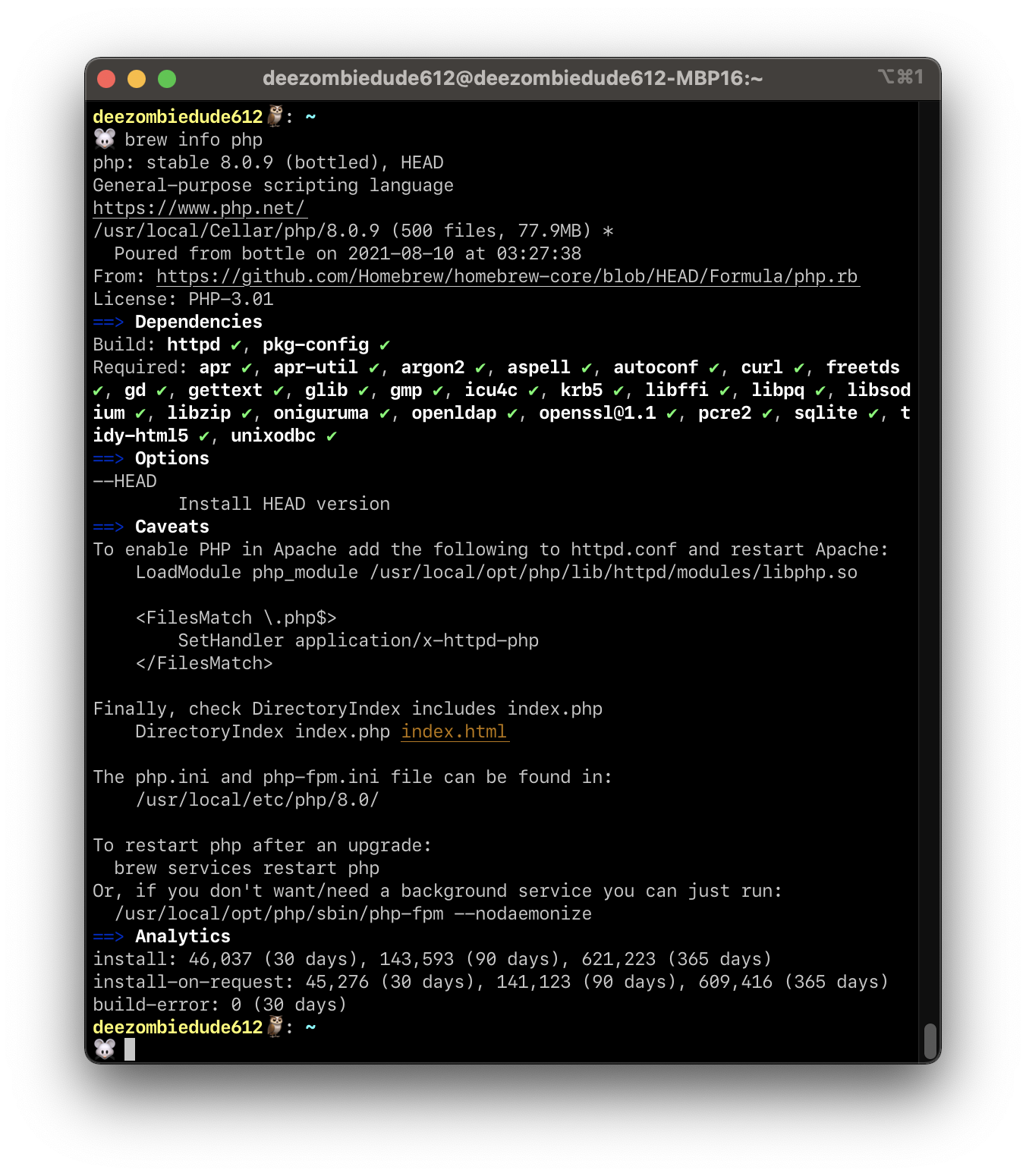This screenshot has height=1176, width=1026.
Task: Click the owl emoji in the top prompt
Action: coord(275,116)
